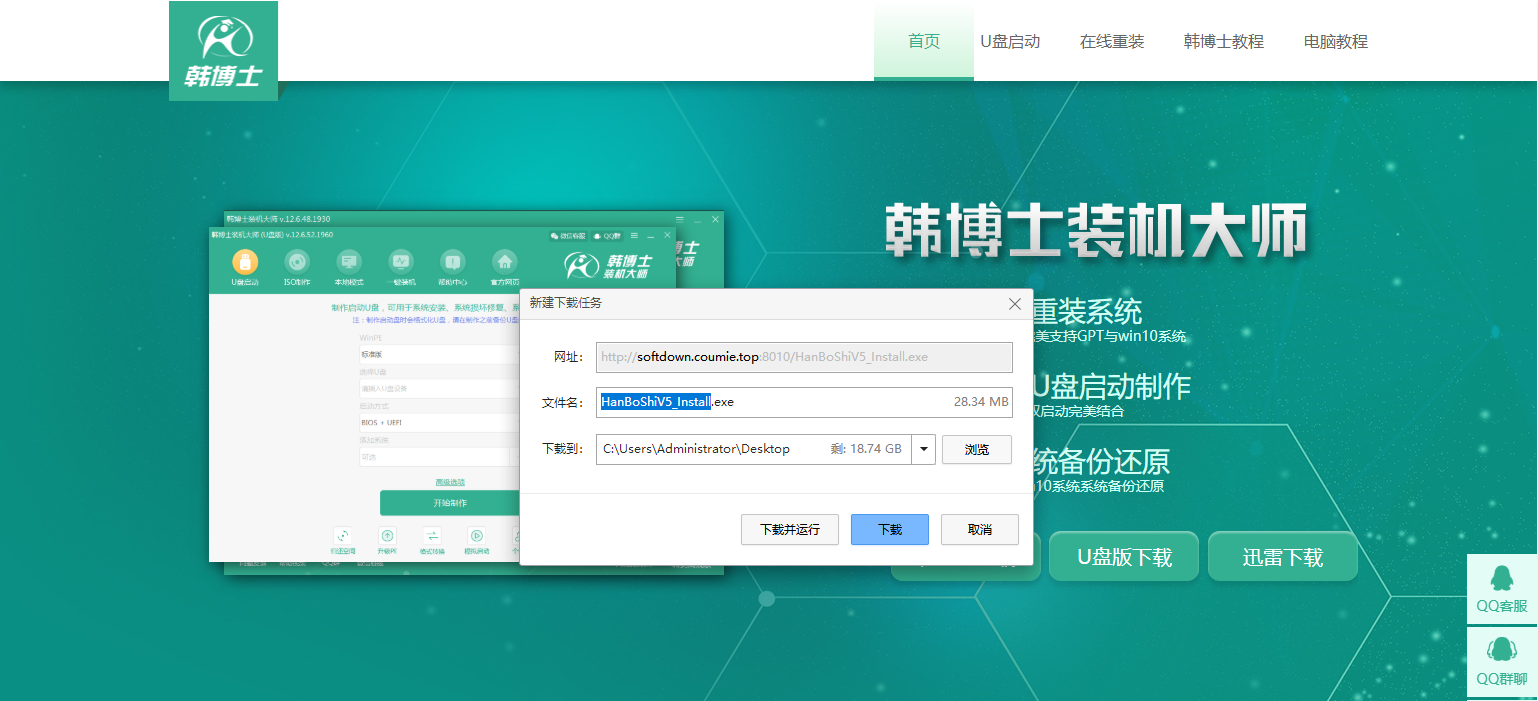Go to the U盘启动 navigation tab

(1010, 42)
